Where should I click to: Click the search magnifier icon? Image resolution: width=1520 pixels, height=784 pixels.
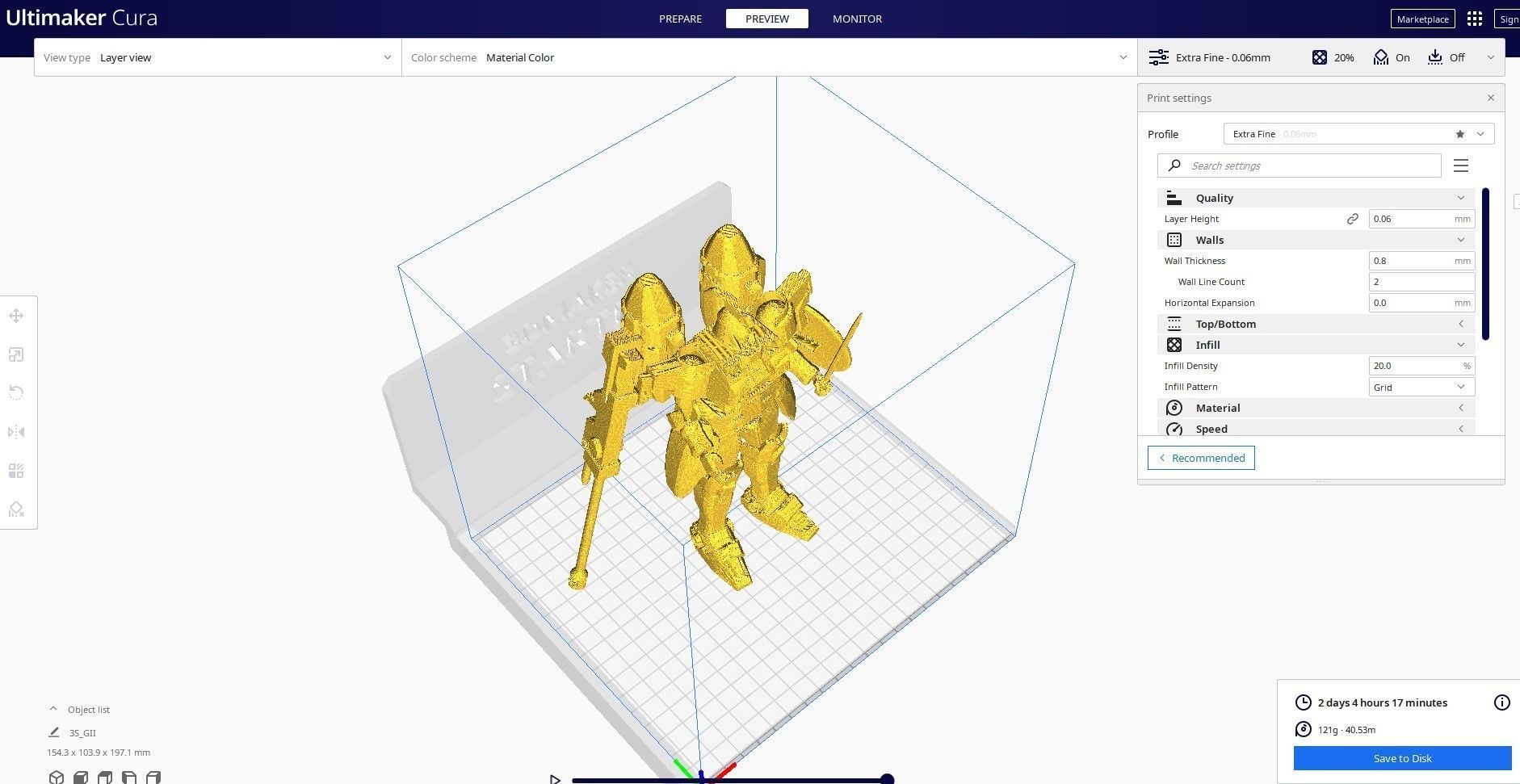tap(1175, 166)
